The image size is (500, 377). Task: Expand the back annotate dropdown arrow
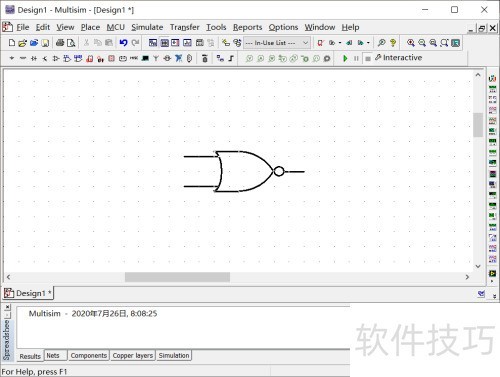[x=340, y=43]
